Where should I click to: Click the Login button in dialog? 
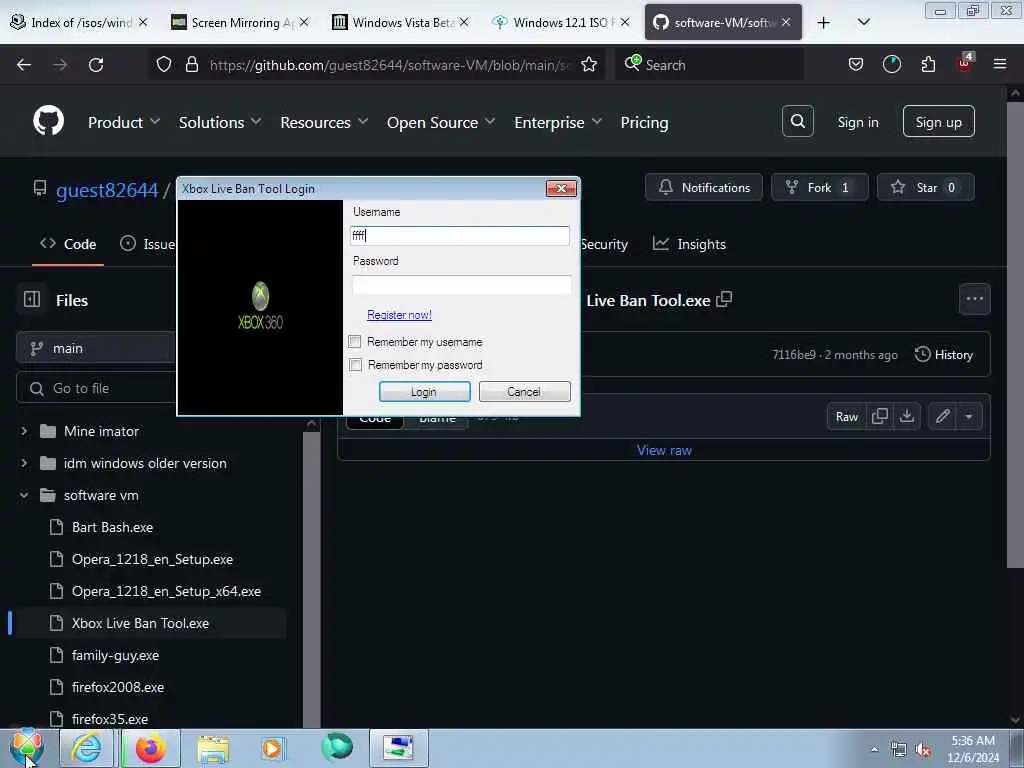(424, 391)
